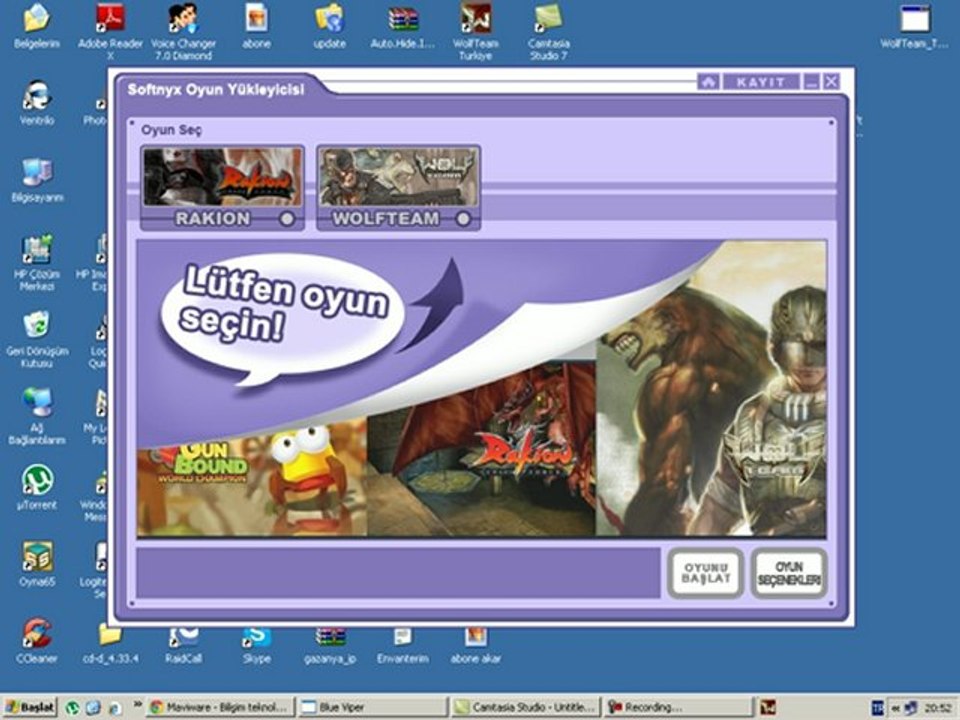Launch WolfTeam Türkiye desktop shortcut
Screen dimensions: 960x720
point(476,31)
